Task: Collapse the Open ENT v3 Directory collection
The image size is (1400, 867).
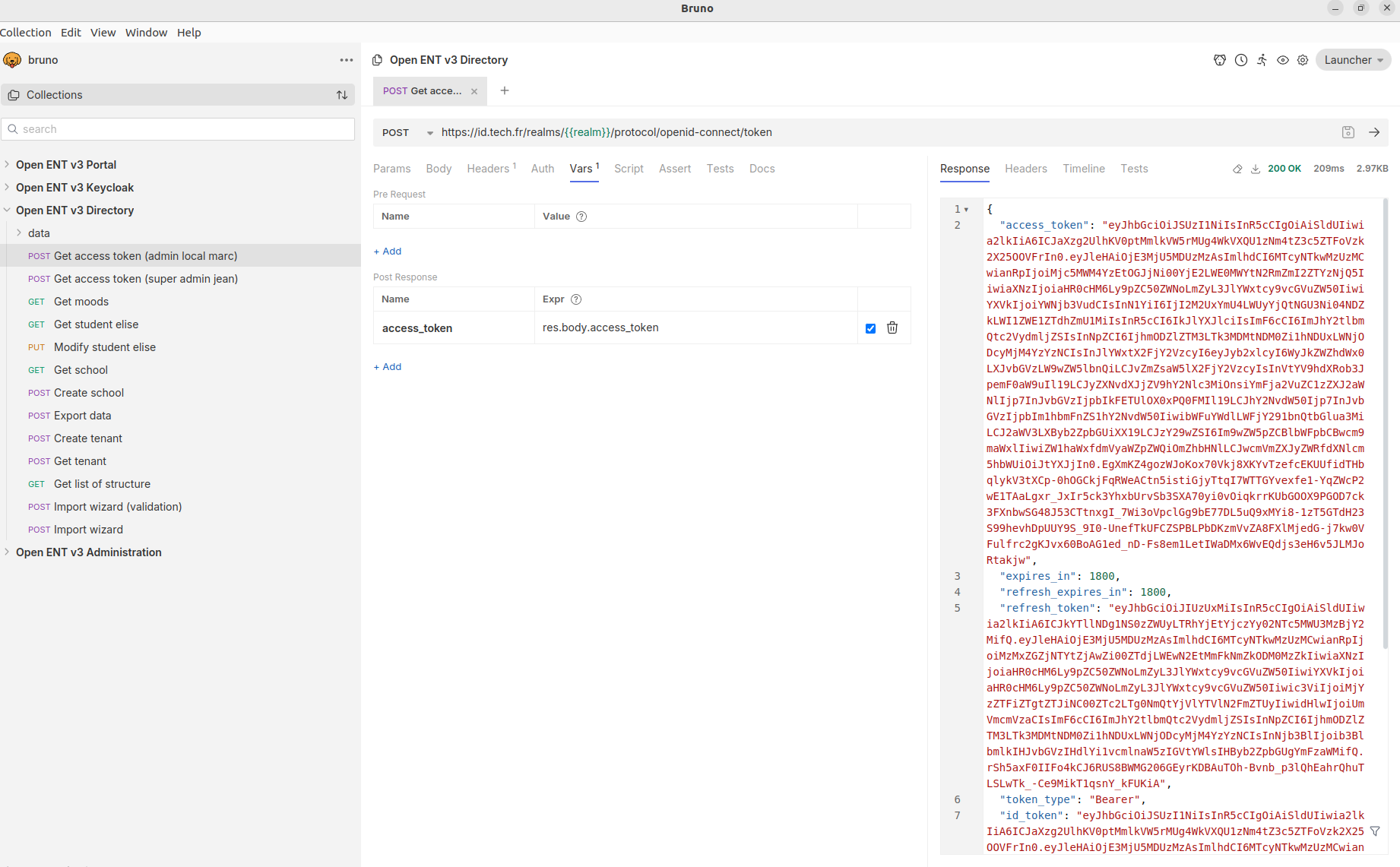Action: [7, 210]
